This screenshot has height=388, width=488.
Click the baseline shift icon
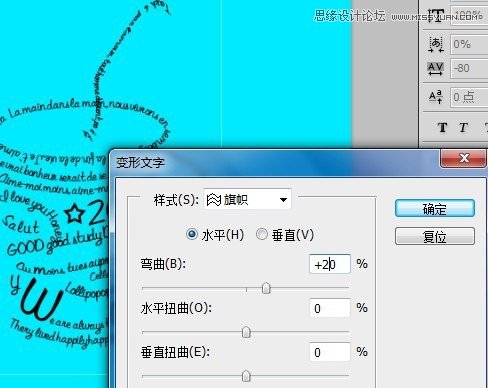pyautogui.click(x=436, y=97)
